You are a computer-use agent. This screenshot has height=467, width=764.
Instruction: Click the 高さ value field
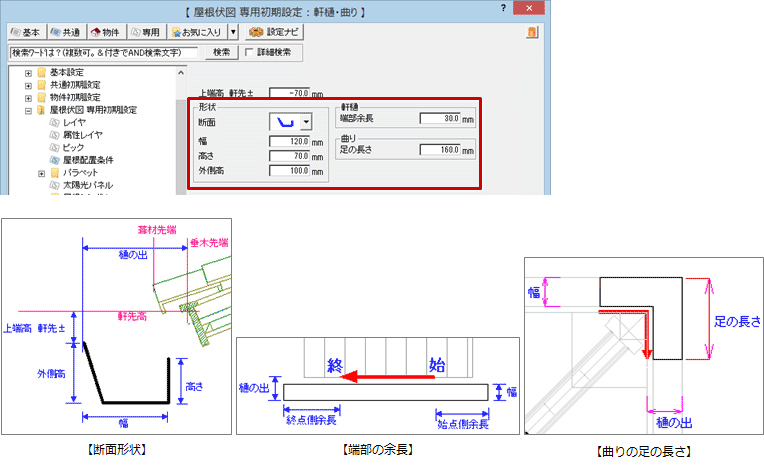[x=289, y=156]
